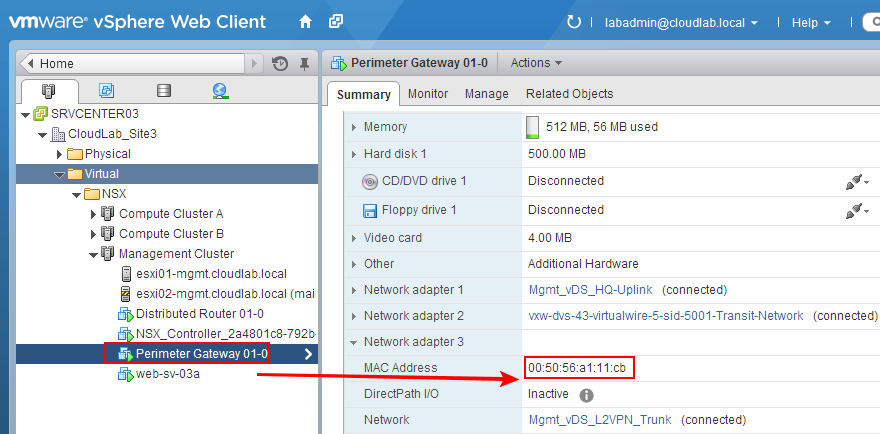The height and width of the screenshot is (434, 880).
Task: Open the Mgmt_vDS_L2VPN_Trunk network link
Action: (601, 420)
